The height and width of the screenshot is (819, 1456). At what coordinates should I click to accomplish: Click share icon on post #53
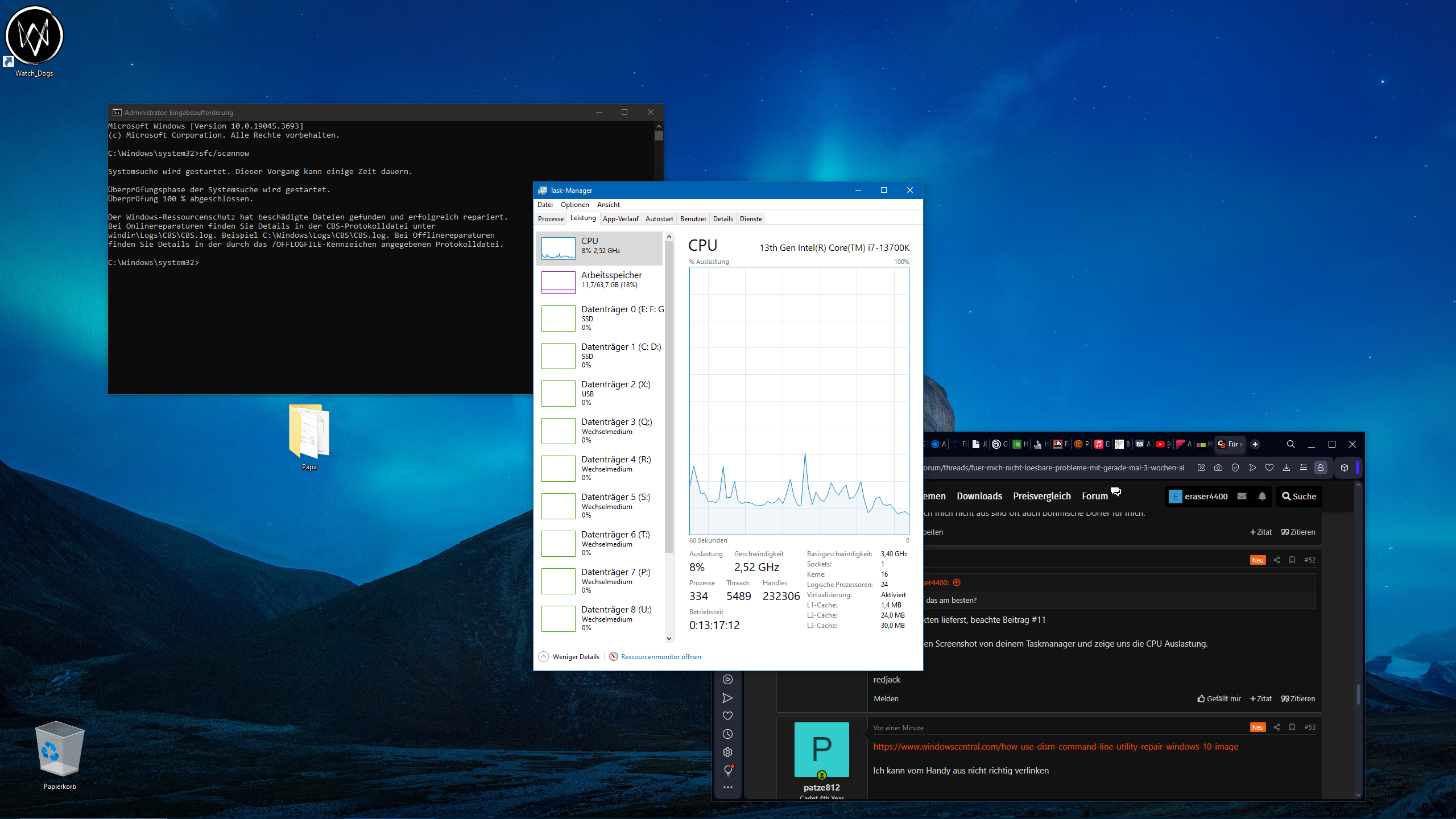click(x=1276, y=727)
